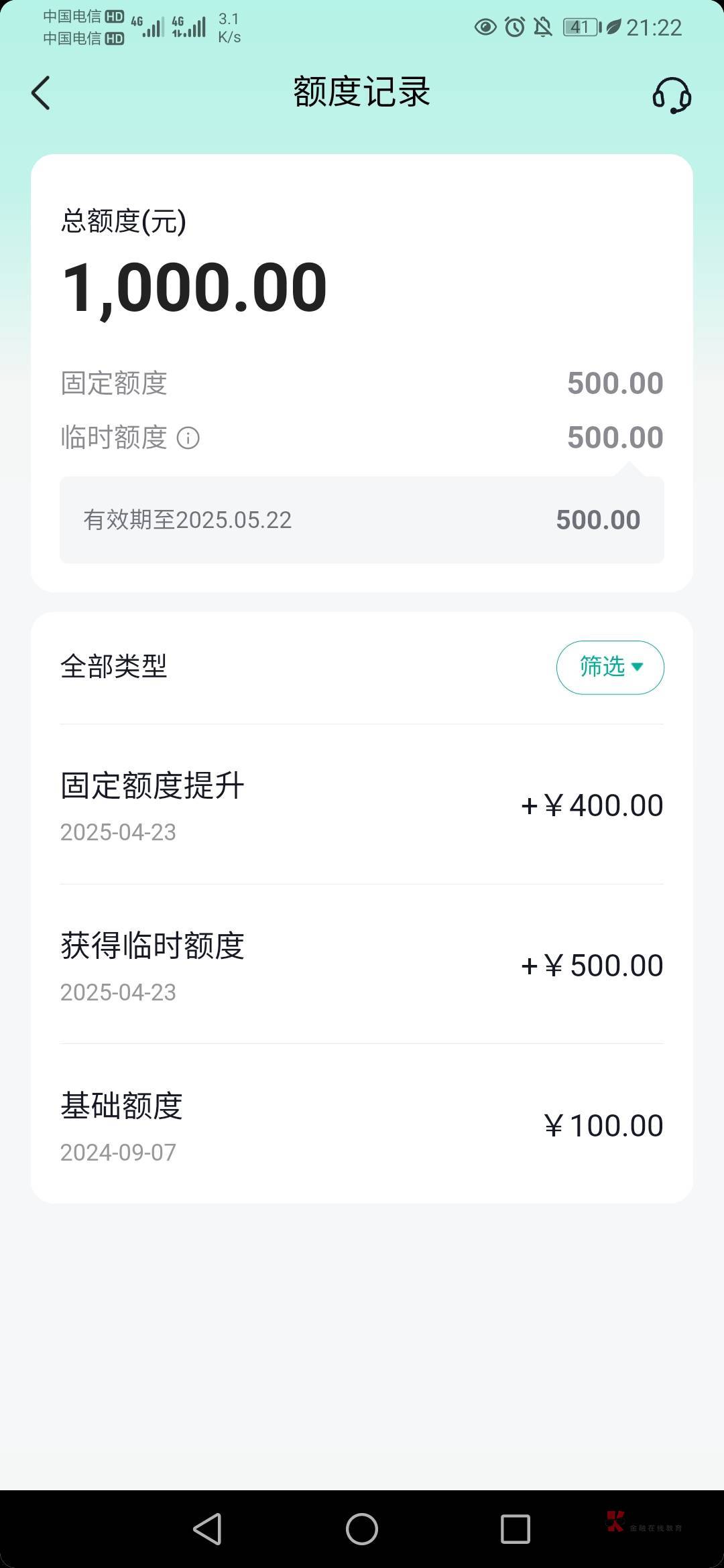Image resolution: width=724 pixels, height=1568 pixels.
Task: Tap the temporary quota info icon
Action: (x=188, y=438)
